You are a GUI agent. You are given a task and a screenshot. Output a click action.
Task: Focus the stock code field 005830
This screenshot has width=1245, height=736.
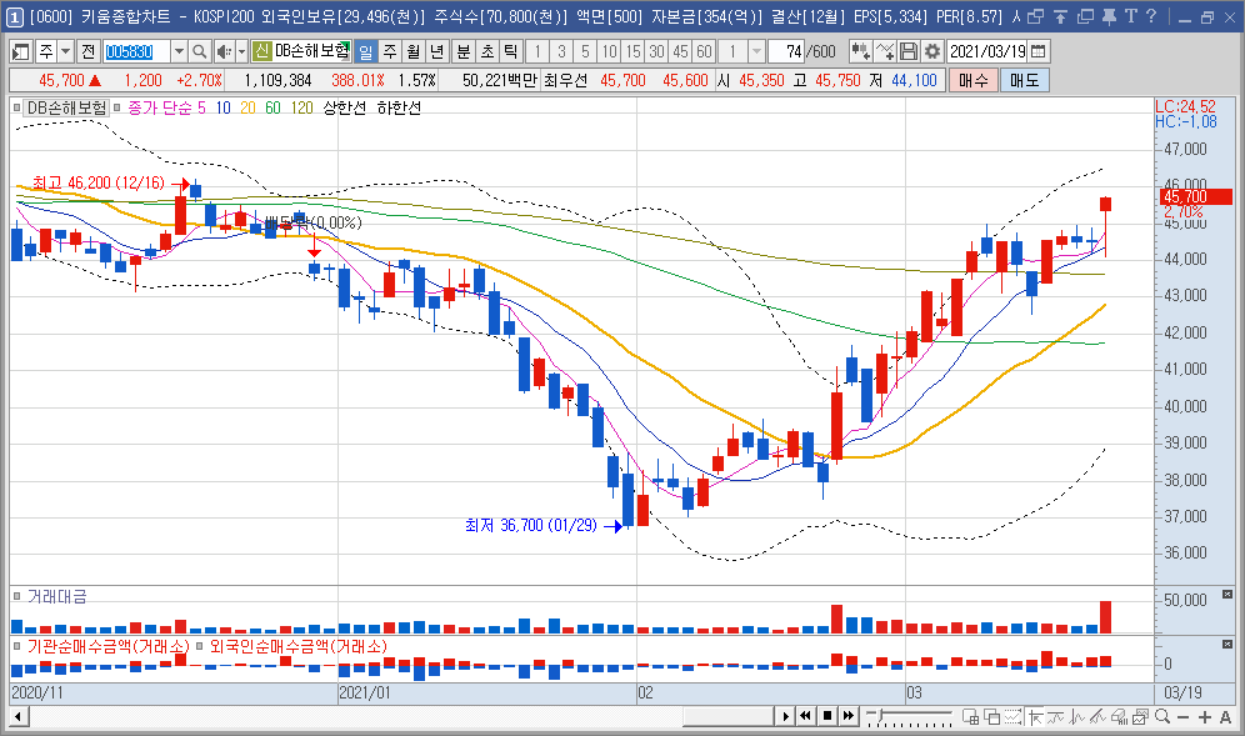click(x=137, y=51)
